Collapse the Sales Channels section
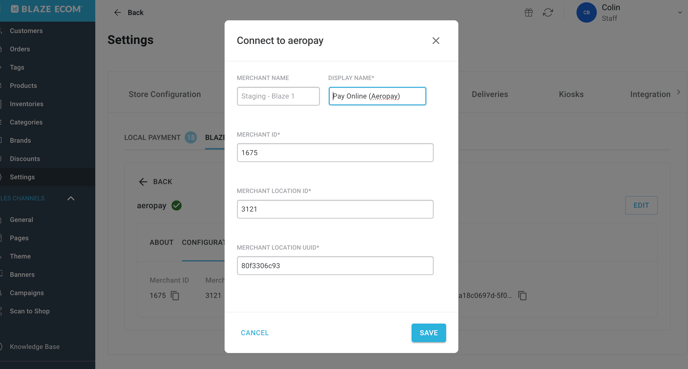Image resolution: width=688 pixels, height=369 pixels. tap(71, 198)
